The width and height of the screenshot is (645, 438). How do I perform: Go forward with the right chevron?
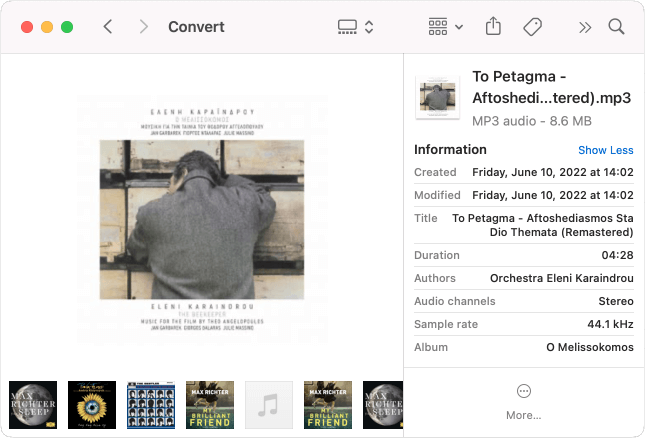coord(143,27)
